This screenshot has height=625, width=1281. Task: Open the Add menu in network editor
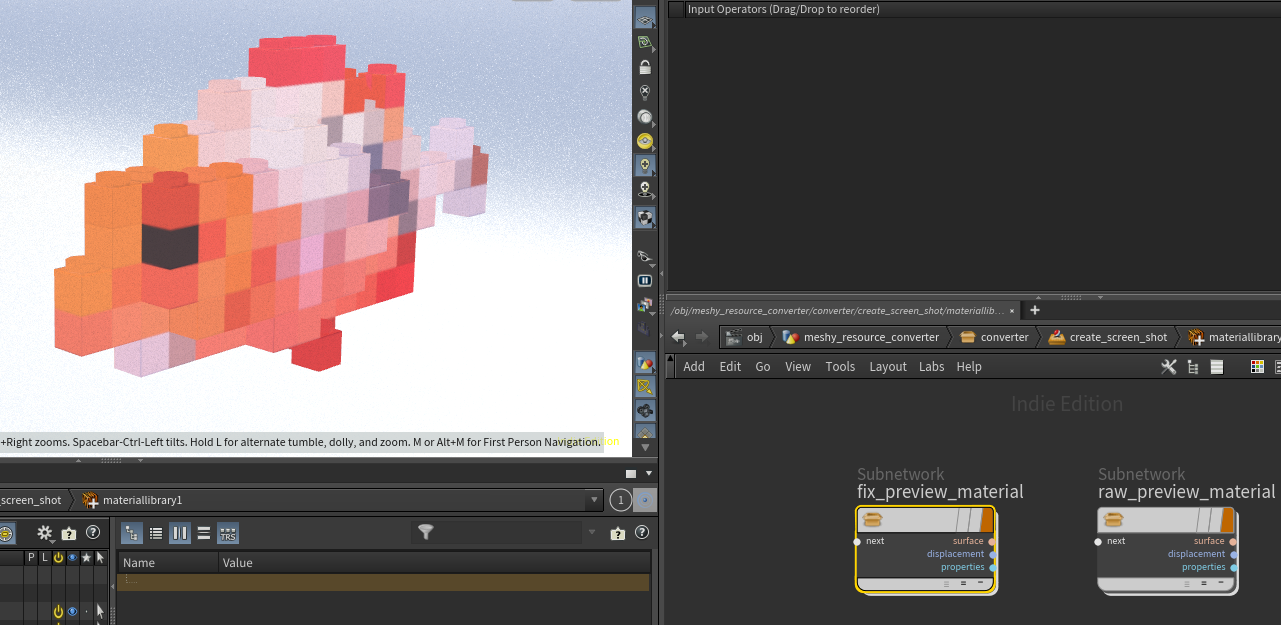click(x=694, y=367)
